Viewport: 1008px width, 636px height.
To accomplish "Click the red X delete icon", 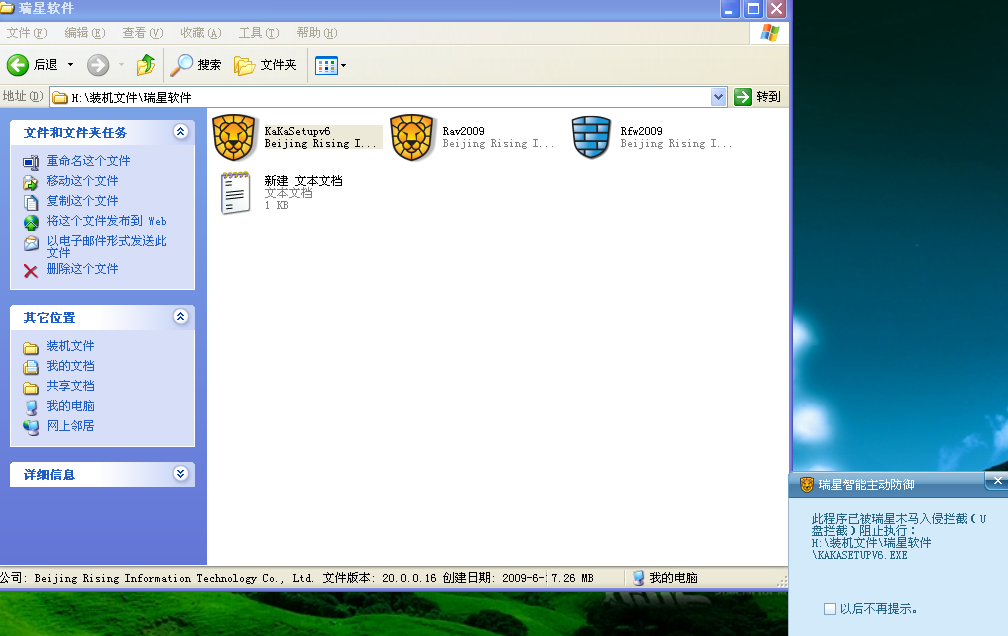I will [x=31, y=271].
